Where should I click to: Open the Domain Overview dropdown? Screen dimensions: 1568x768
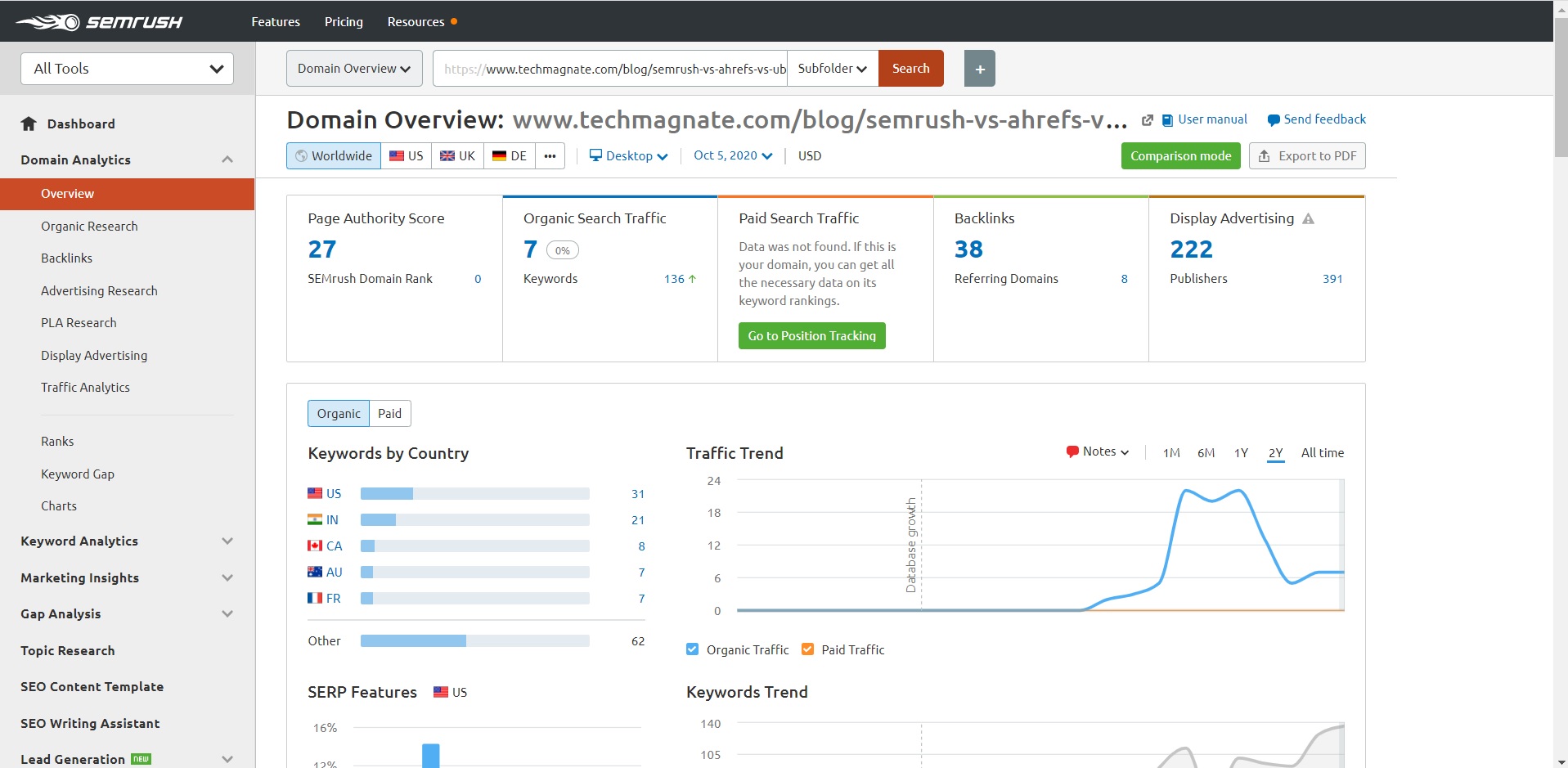354,69
